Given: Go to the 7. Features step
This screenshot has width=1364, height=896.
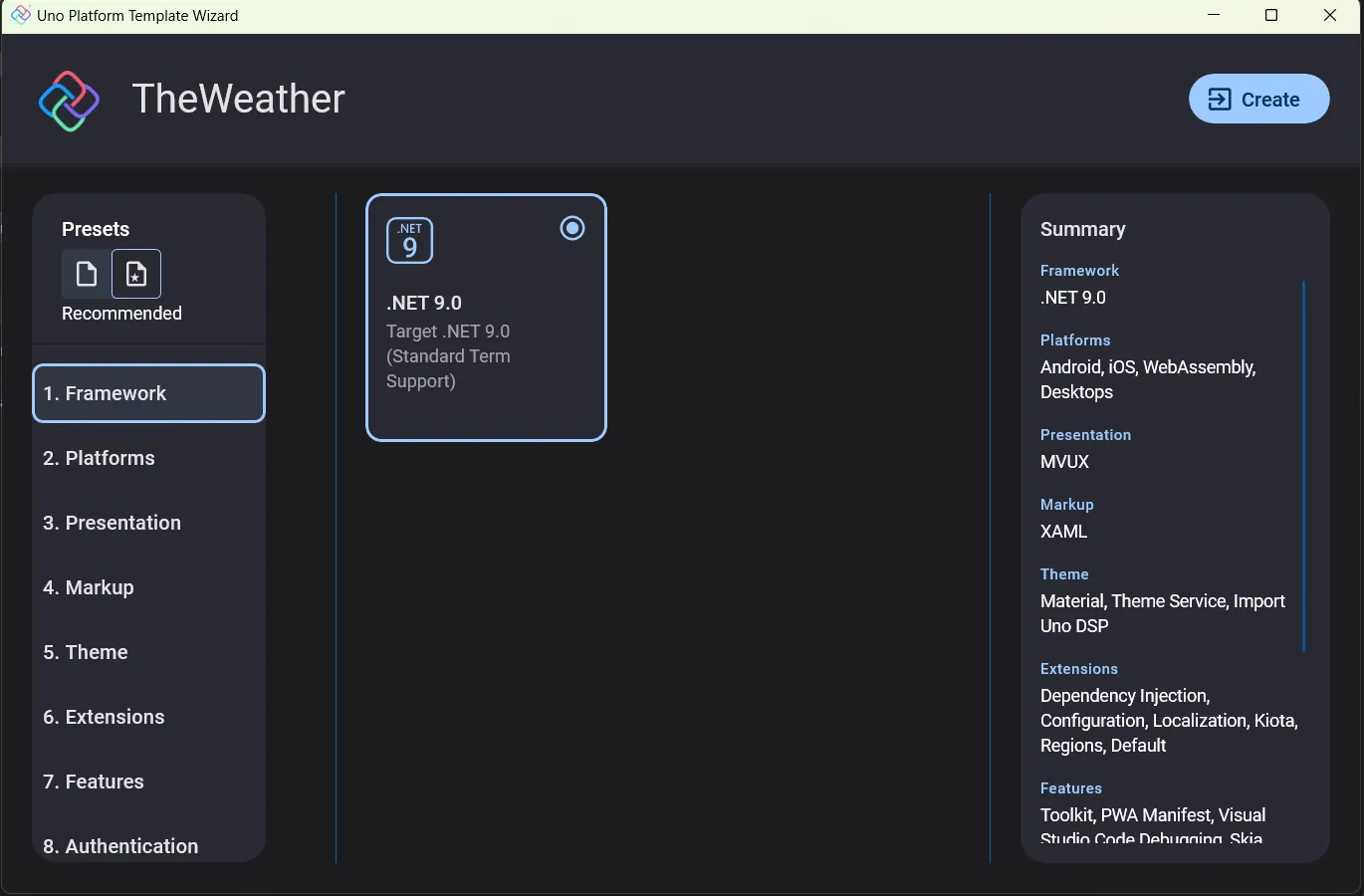Looking at the screenshot, I should [x=149, y=782].
